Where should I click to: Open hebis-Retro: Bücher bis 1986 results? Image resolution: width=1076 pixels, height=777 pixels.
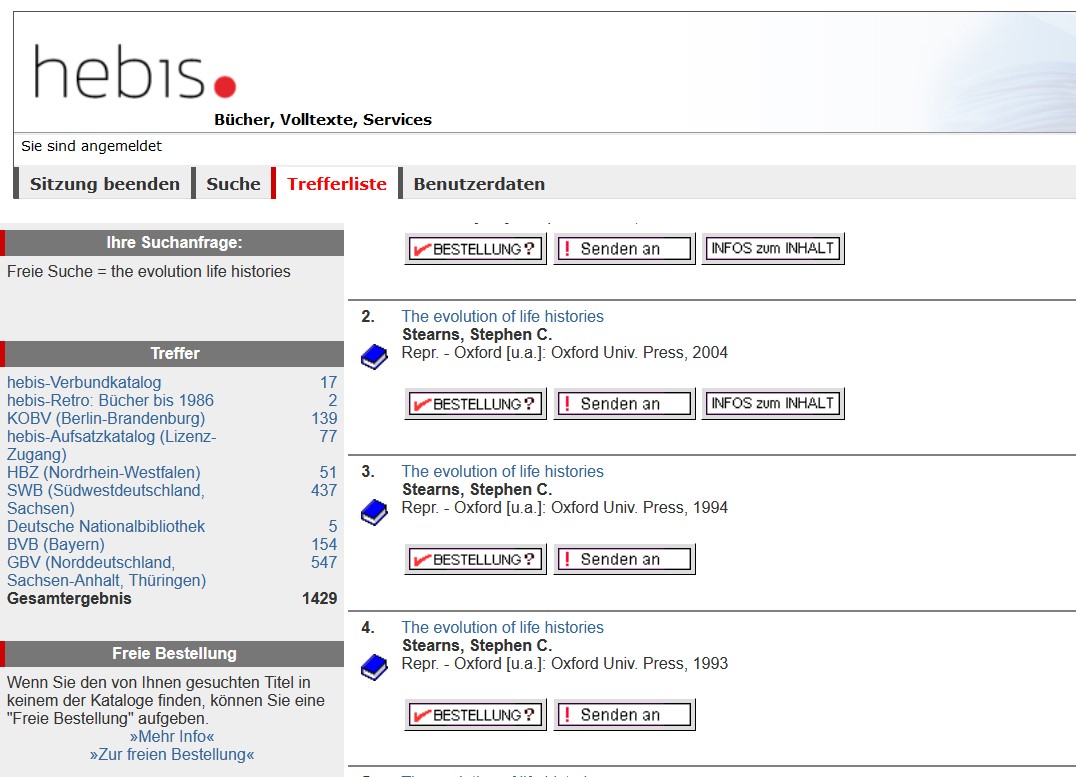110,400
